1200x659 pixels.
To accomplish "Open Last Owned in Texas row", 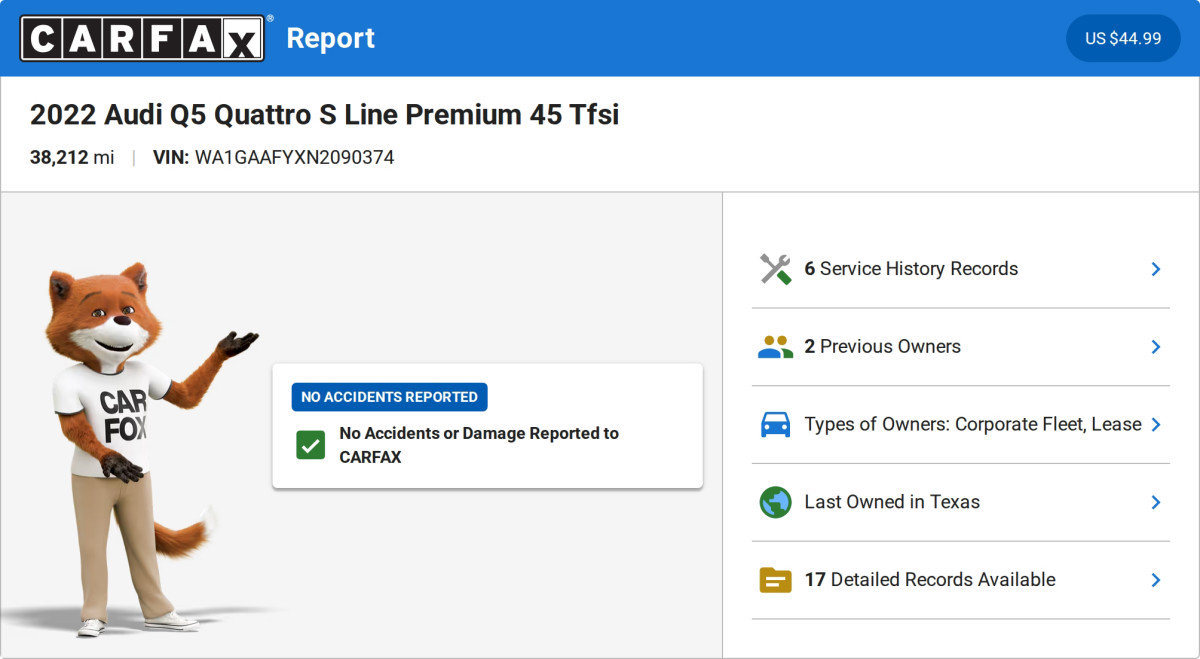I will click(960, 502).
